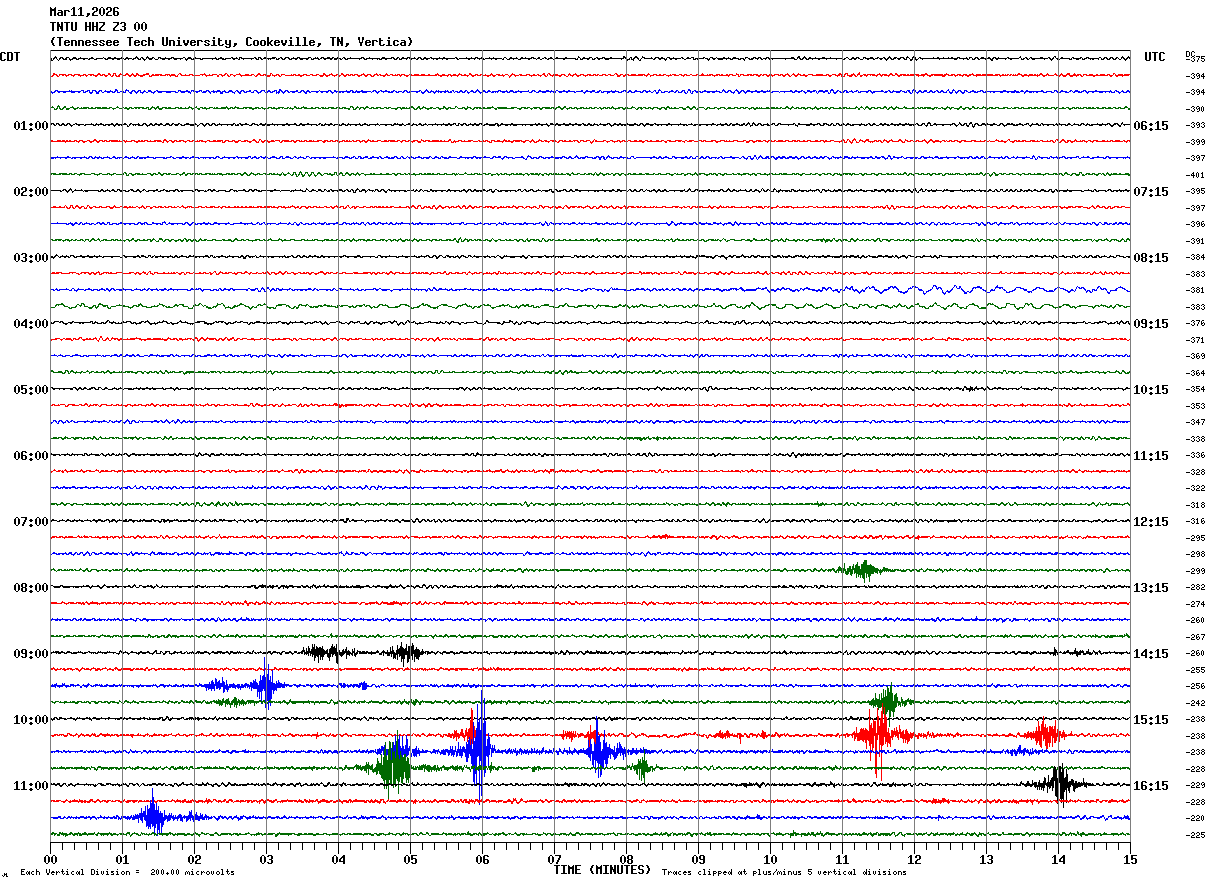This screenshot has width=1210, height=886.
Task: Click the UTC timezone label
Action: pyautogui.click(x=1155, y=57)
